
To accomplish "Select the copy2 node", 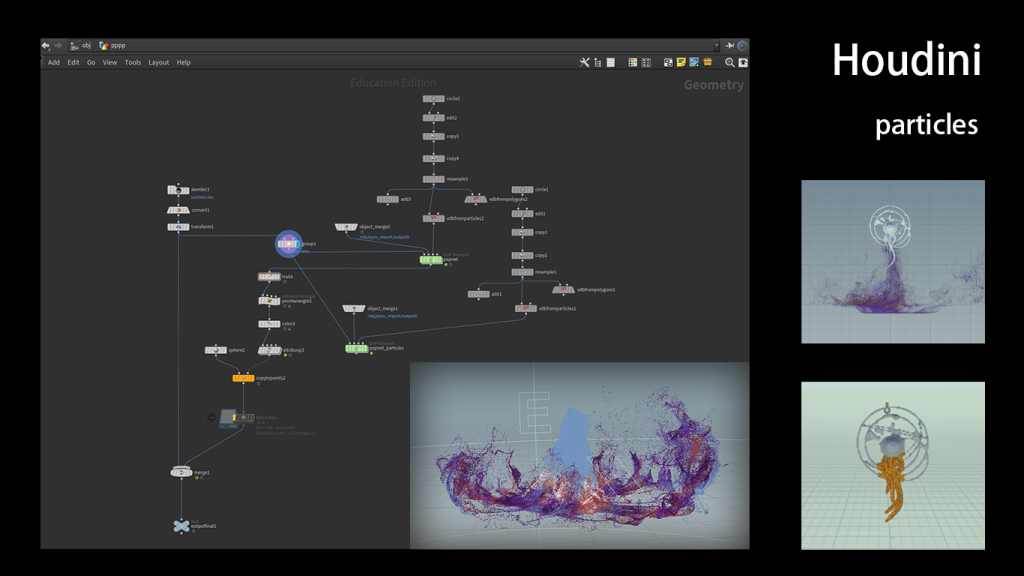I will click(522, 255).
